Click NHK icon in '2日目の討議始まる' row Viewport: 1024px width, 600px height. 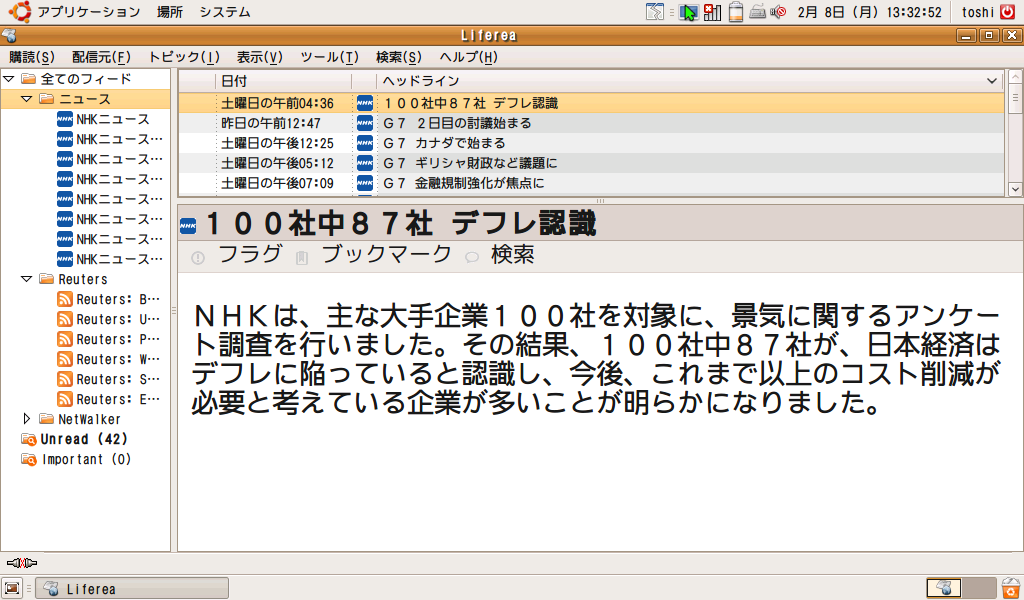click(x=365, y=123)
